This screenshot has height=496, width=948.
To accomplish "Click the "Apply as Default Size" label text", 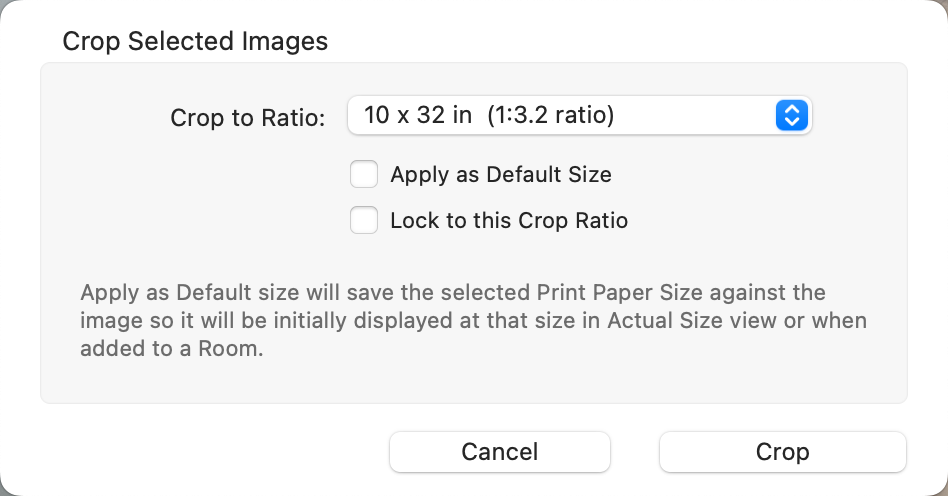I will point(500,175).
